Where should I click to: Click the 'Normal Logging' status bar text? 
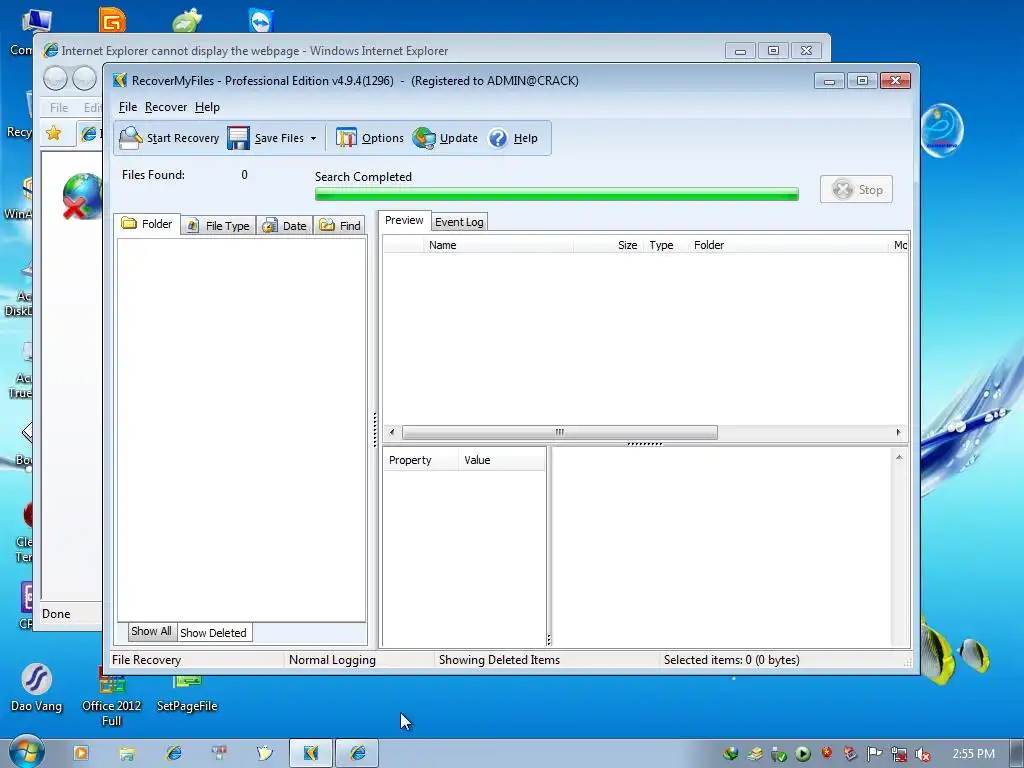coord(332,660)
